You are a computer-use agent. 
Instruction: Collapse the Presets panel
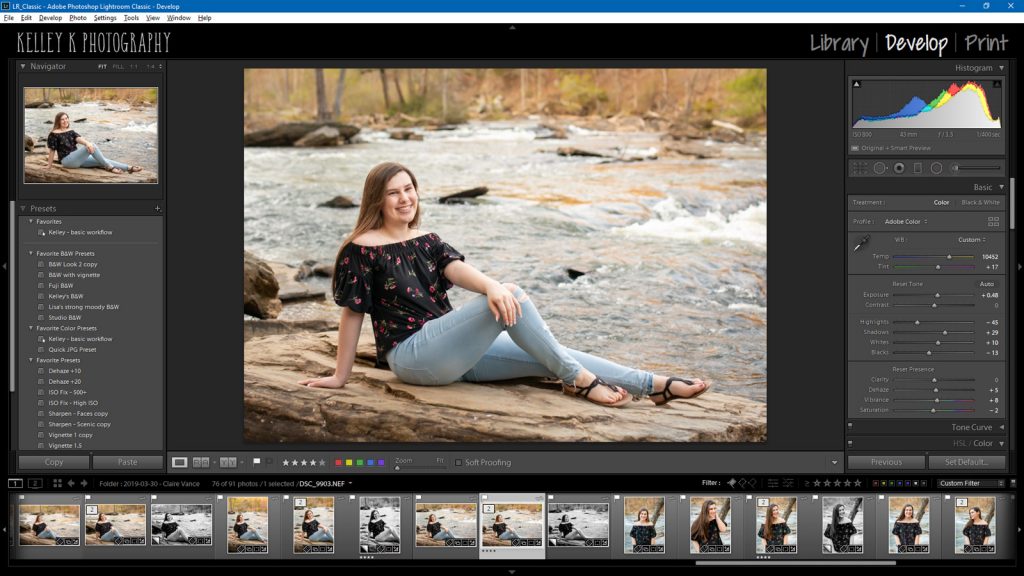coord(23,208)
